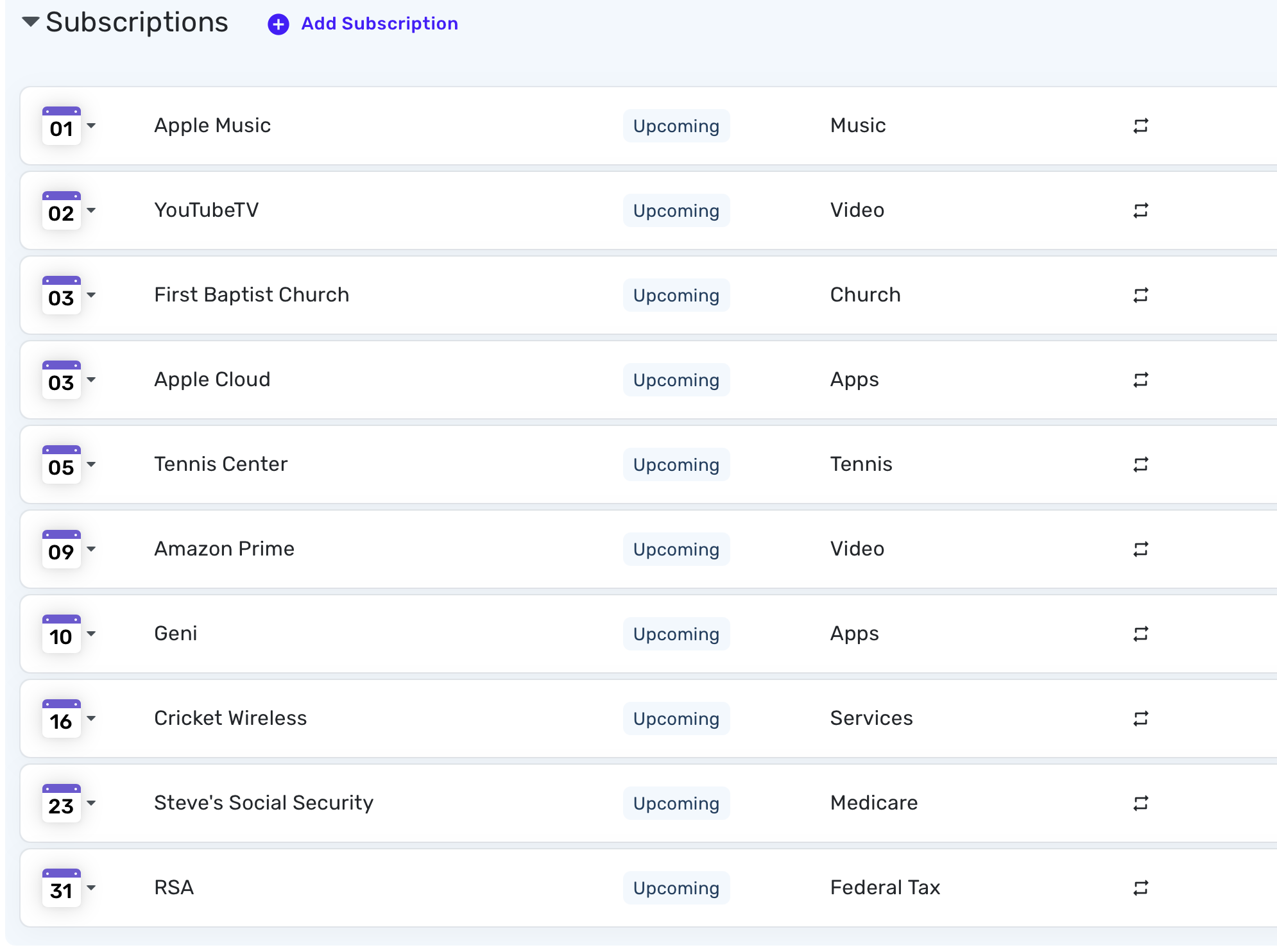Click the Upcoming badge for Tennis Center
The width and height of the screenshot is (1277, 952).
click(676, 464)
